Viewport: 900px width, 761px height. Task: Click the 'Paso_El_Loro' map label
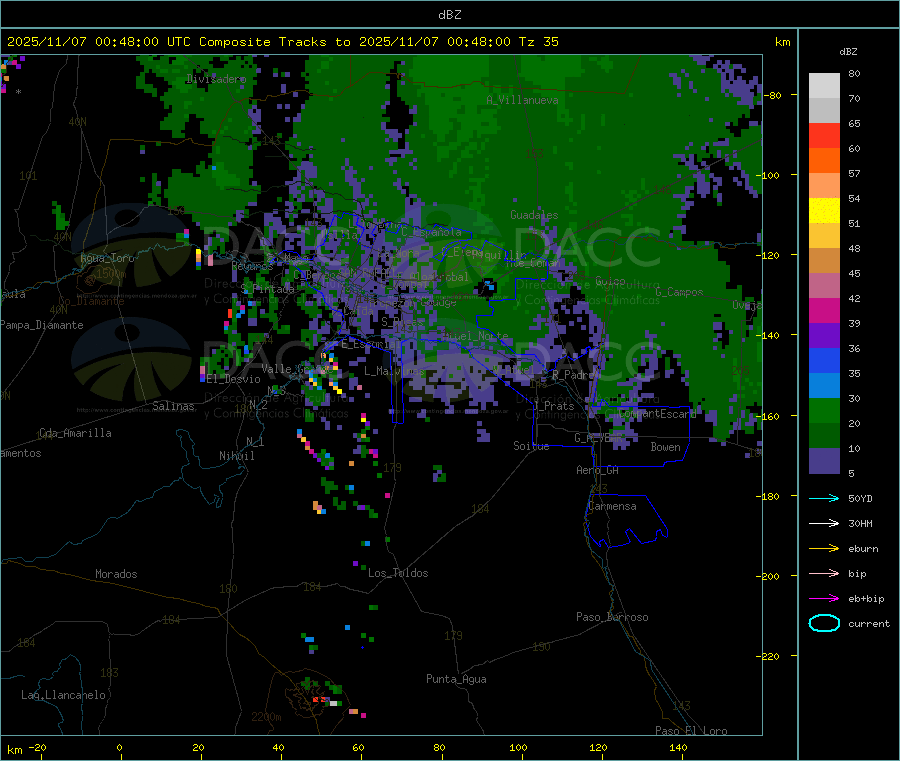(x=691, y=731)
